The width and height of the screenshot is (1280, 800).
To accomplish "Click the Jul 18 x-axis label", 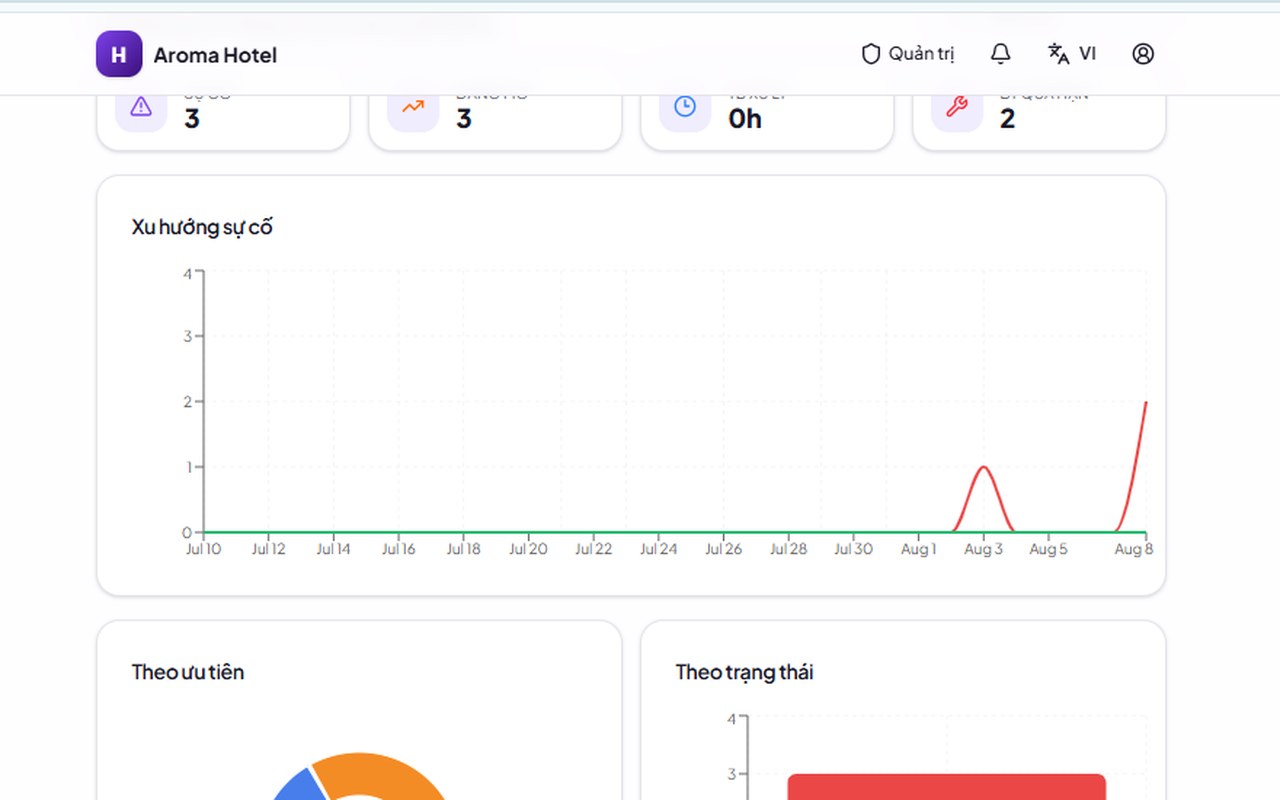I will pos(464,549).
